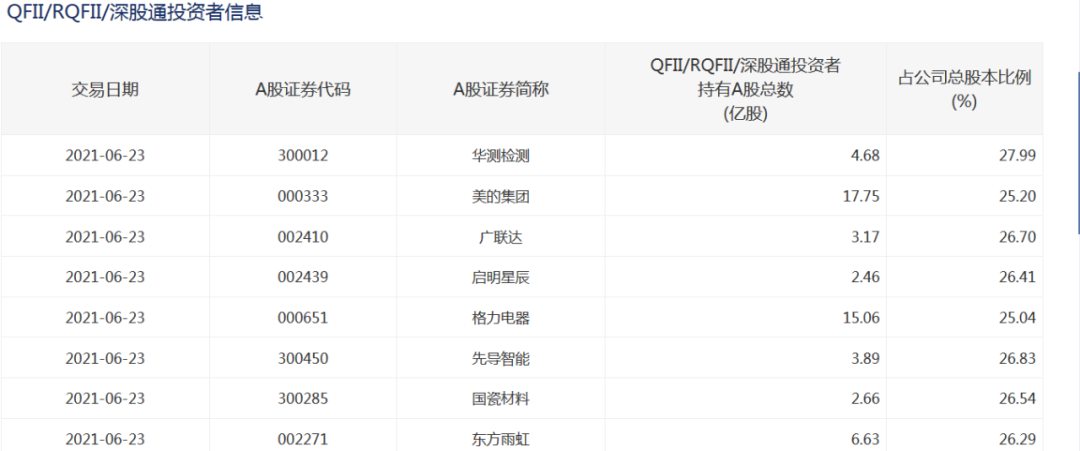Click the vertical scrollbar on the right edge
The height and width of the screenshot is (451, 1080).
tap(1077, 150)
